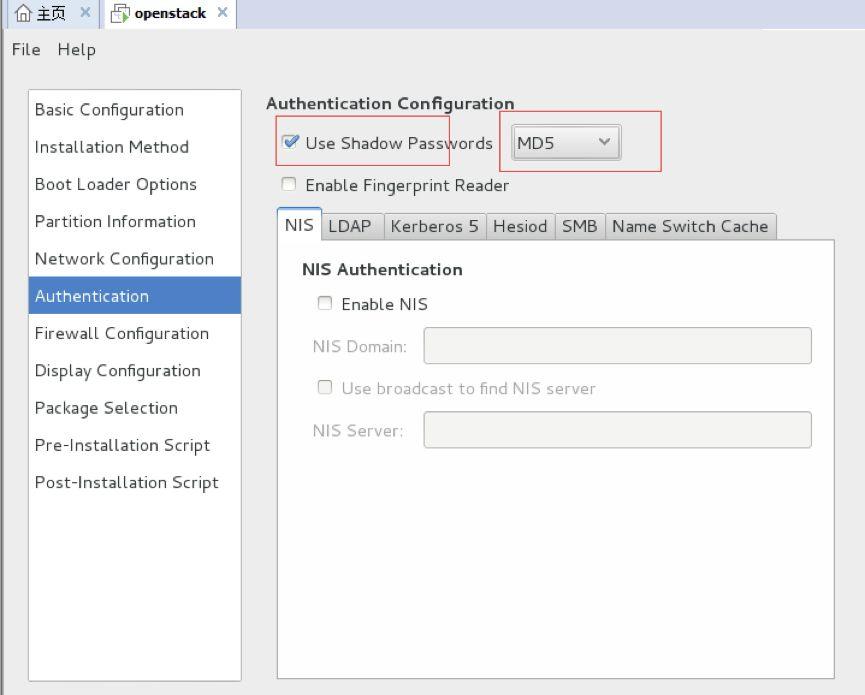Open the Kerberos 5 tab
The image size is (865, 695).
[434, 226]
